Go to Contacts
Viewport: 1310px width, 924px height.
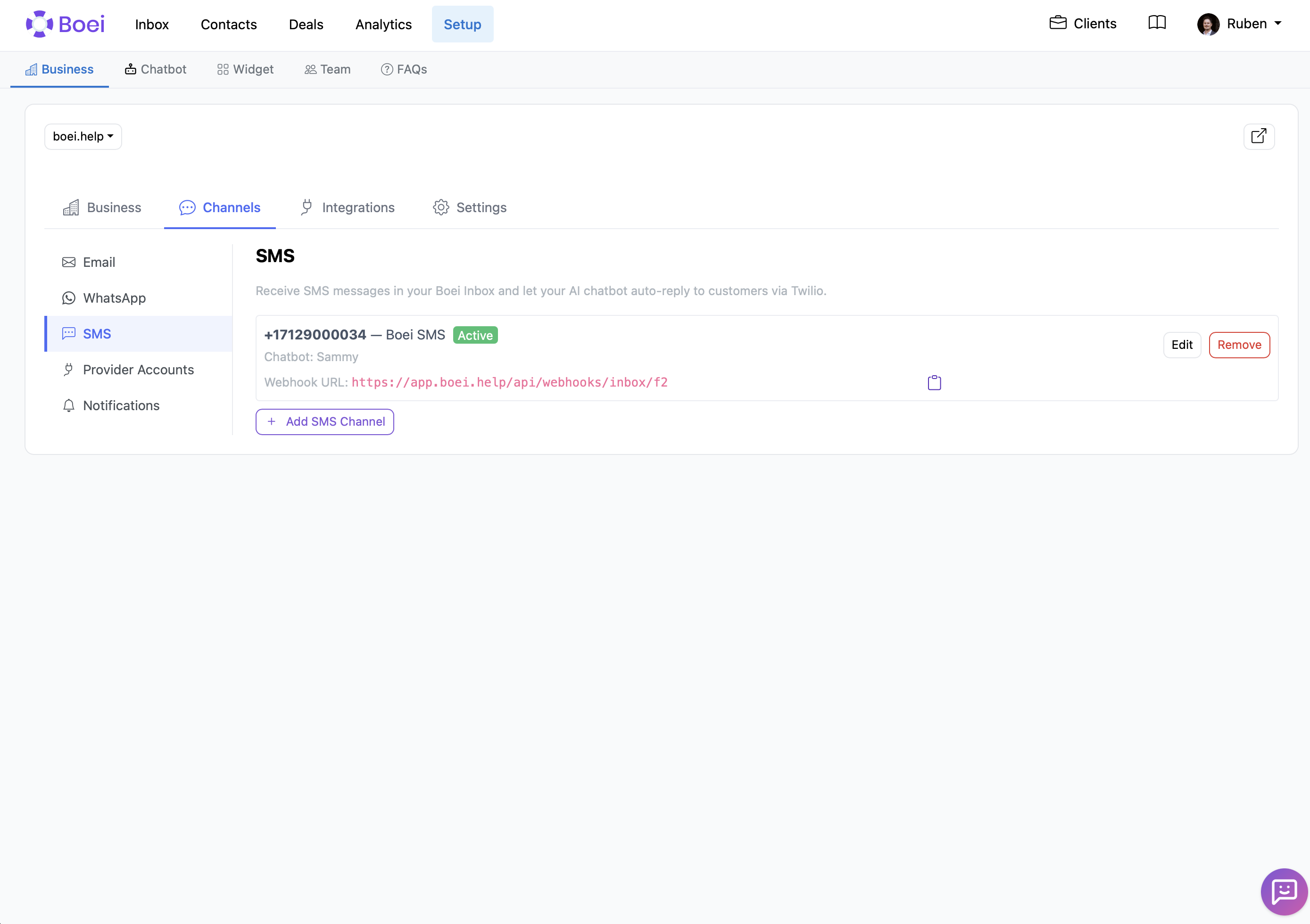pyautogui.click(x=229, y=25)
